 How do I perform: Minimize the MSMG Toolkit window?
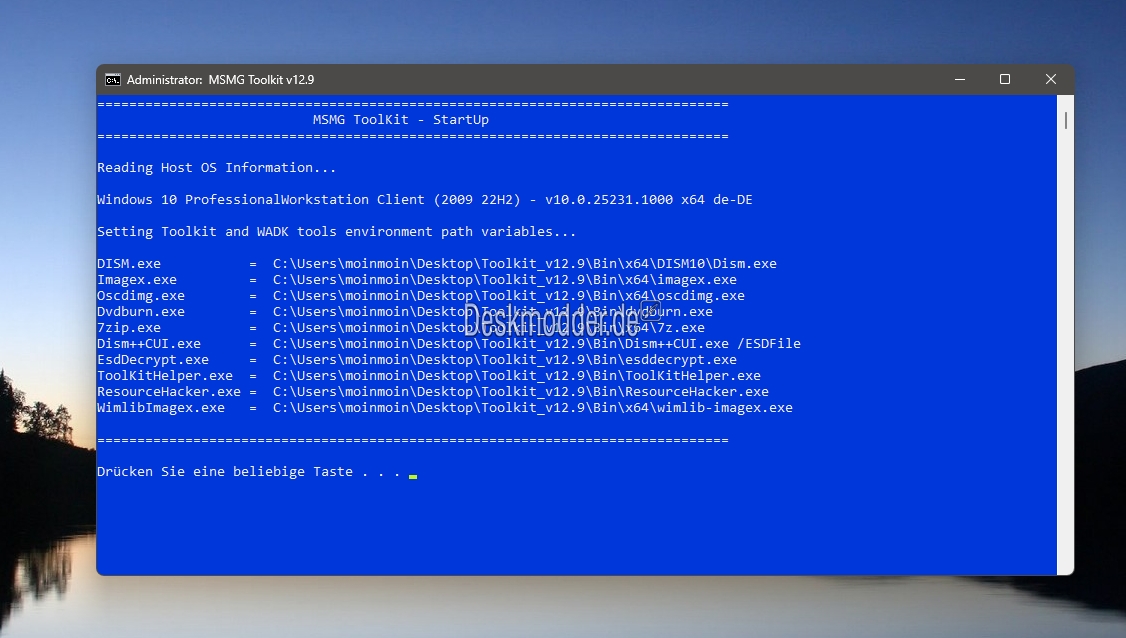click(x=959, y=80)
